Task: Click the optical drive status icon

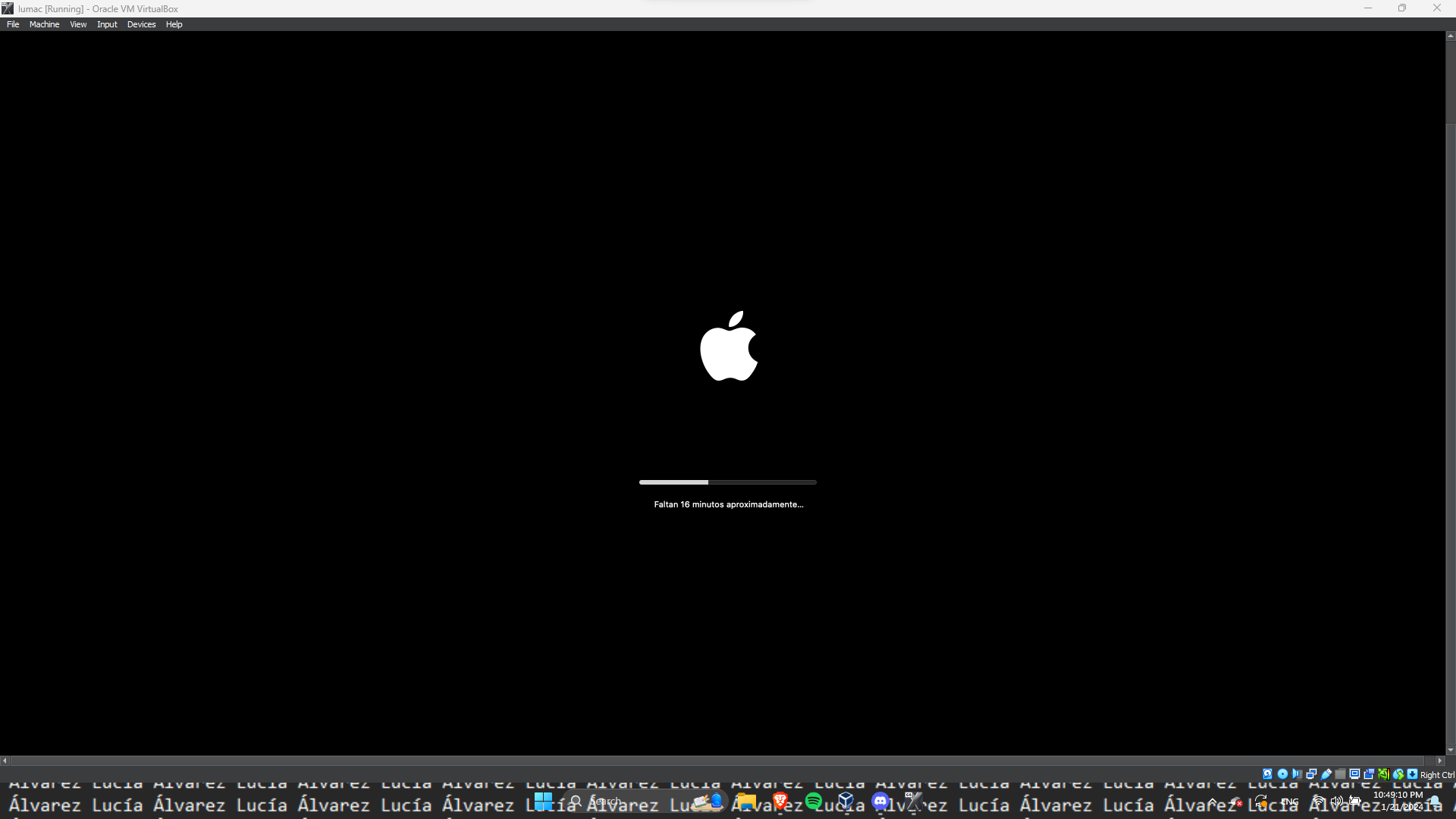Action: pyautogui.click(x=1282, y=774)
